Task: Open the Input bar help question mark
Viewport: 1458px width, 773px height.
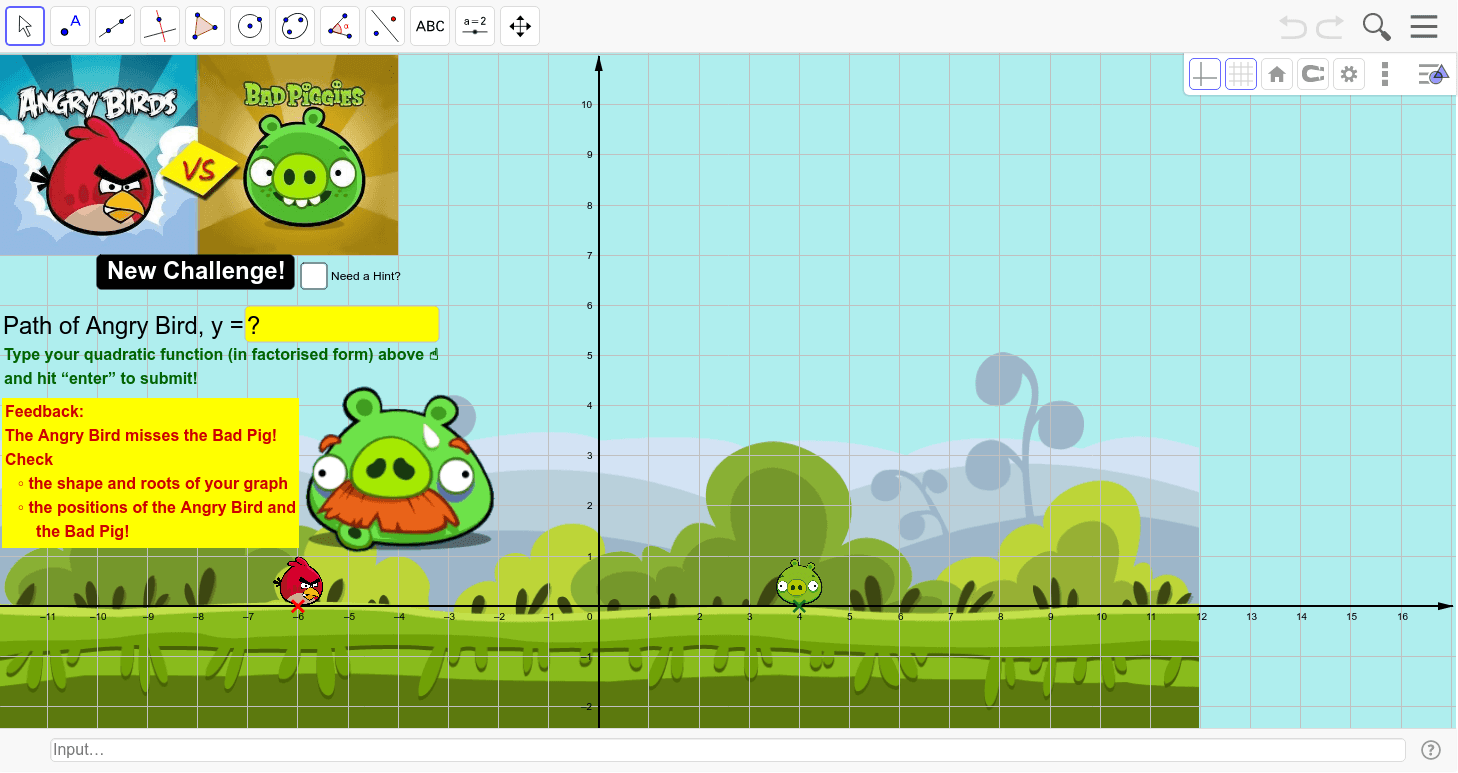Action: pos(1431,750)
